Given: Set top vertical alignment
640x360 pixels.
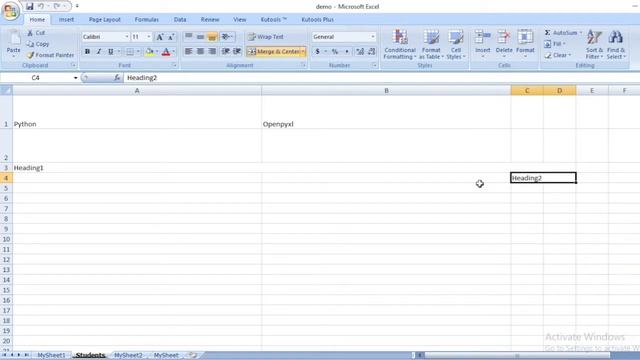Looking at the screenshot, I should (189, 37).
